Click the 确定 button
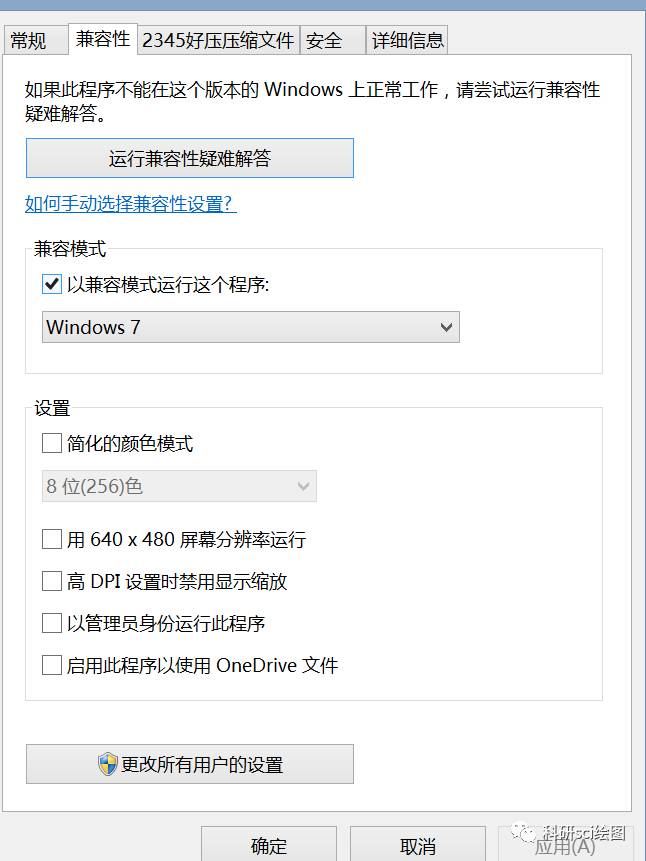This screenshot has width=646, height=861. pos(269,846)
